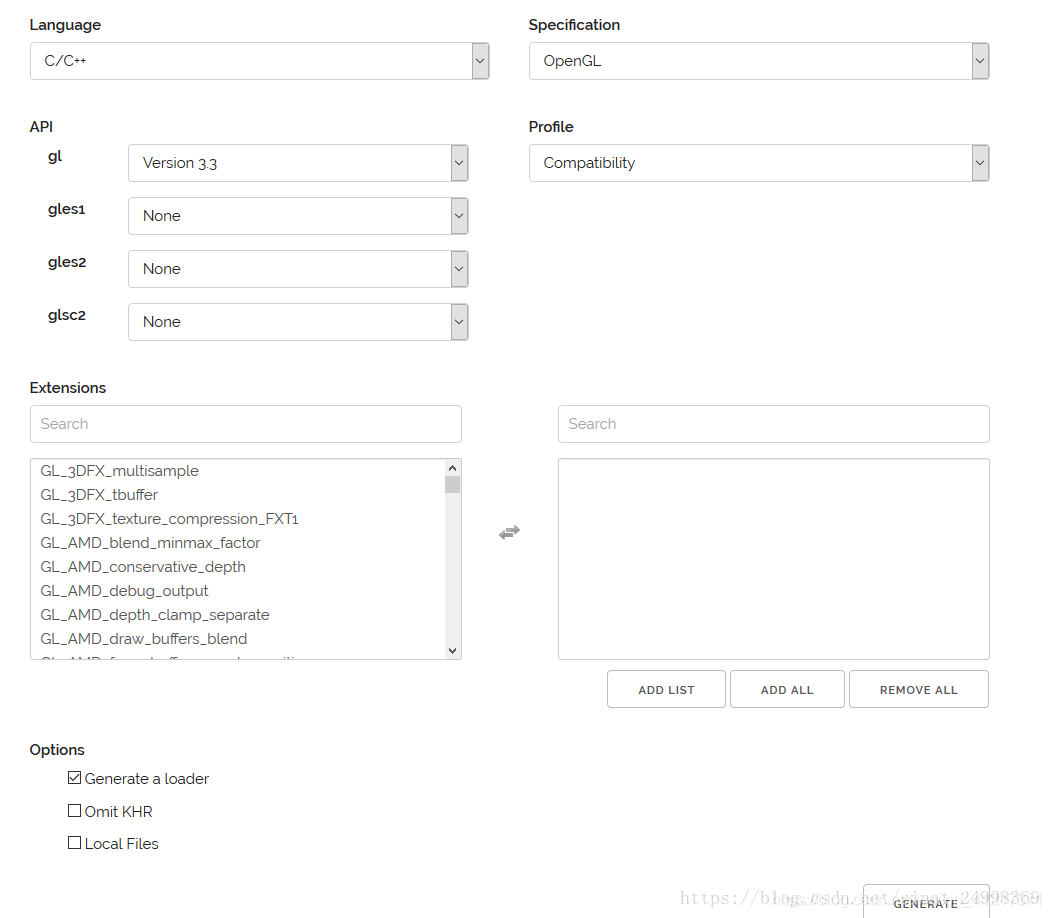1051x918 pixels.
Task: Select GL_AMD_draw_buffers_blend extension
Action: coord(238,640)
